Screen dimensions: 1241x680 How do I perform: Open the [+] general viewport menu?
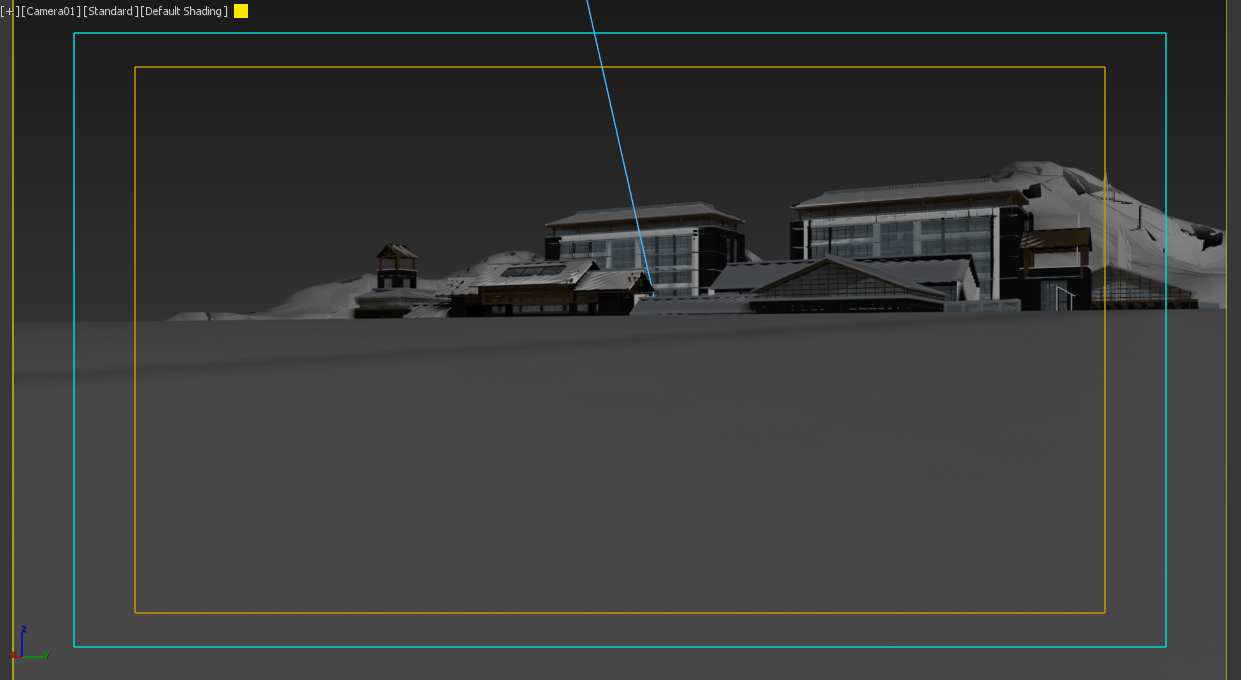(9, 12)
